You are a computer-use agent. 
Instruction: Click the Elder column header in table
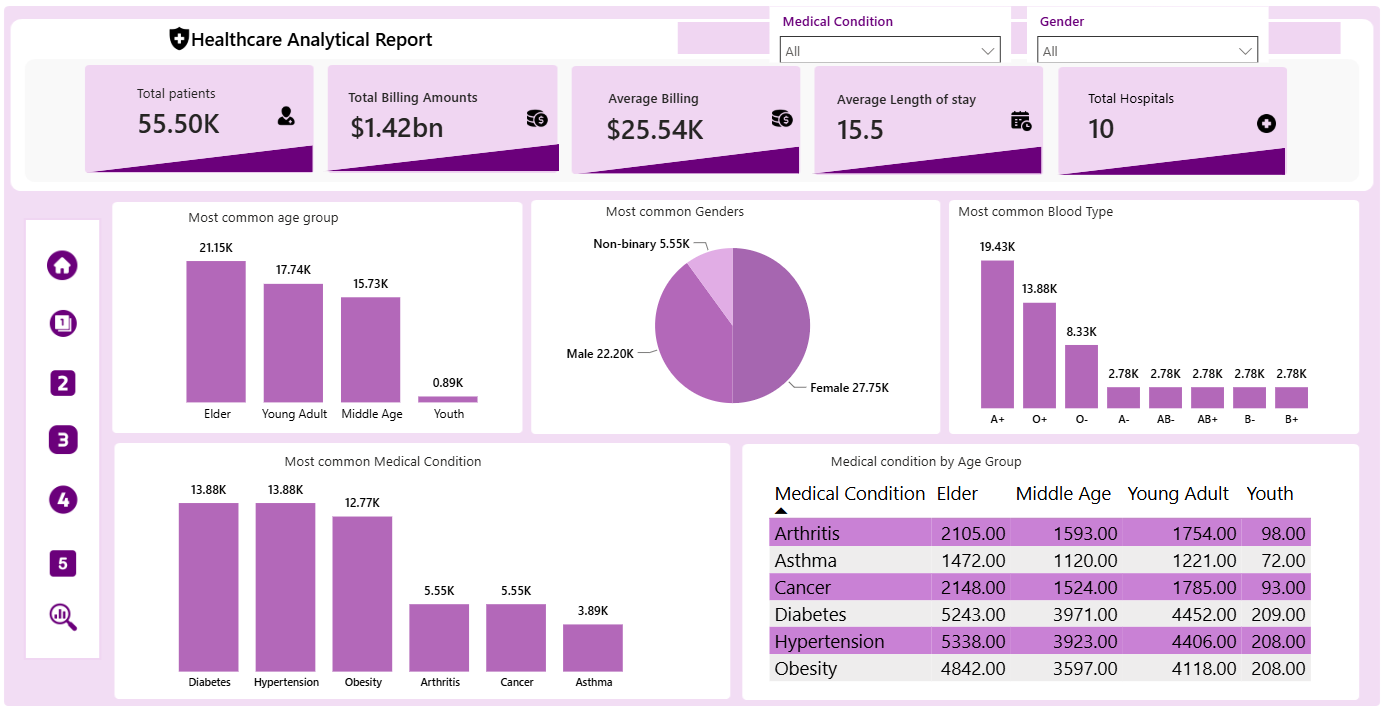coord(957,493)
